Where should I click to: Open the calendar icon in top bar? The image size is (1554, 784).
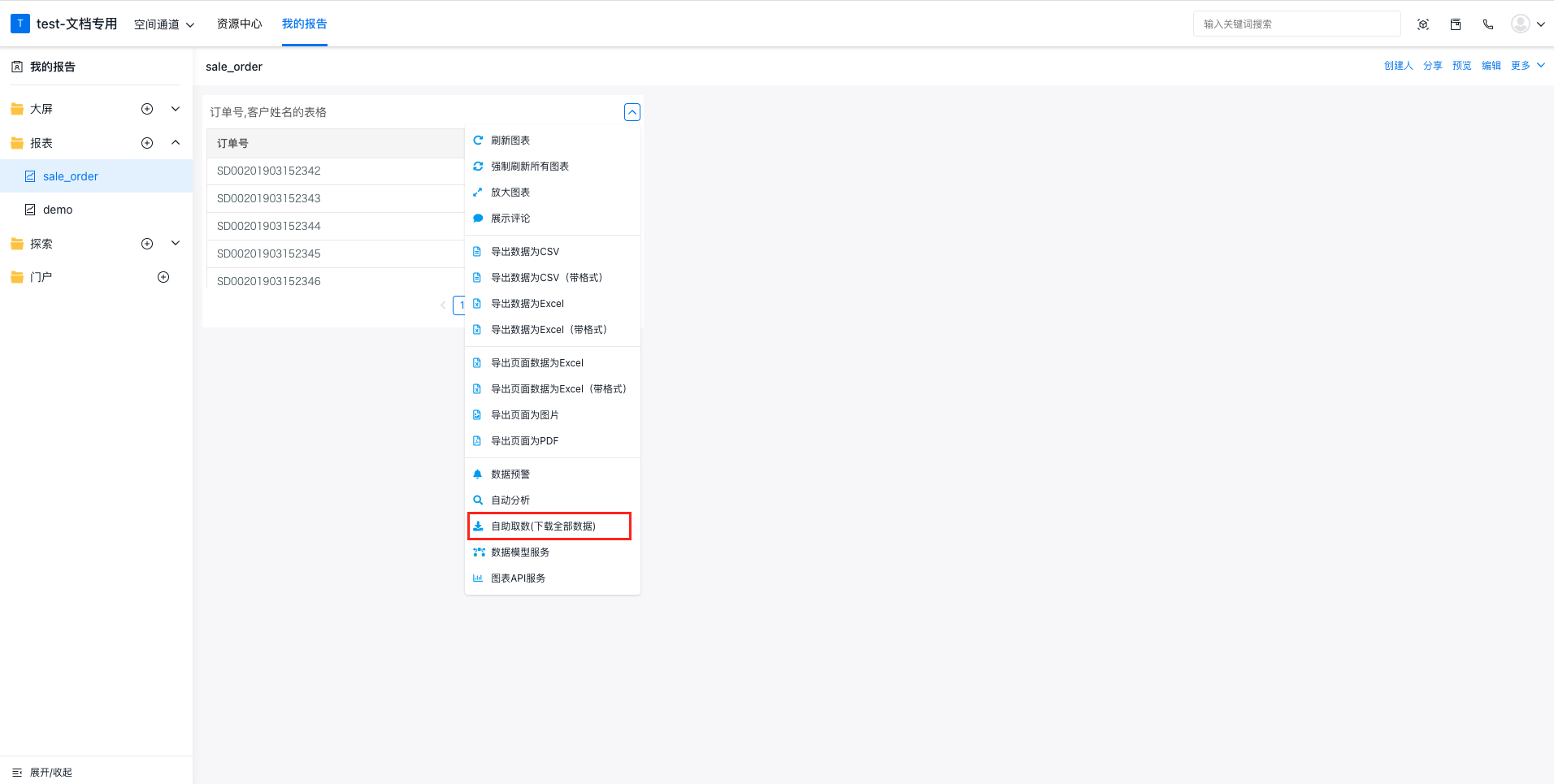tap(1456, 24)
